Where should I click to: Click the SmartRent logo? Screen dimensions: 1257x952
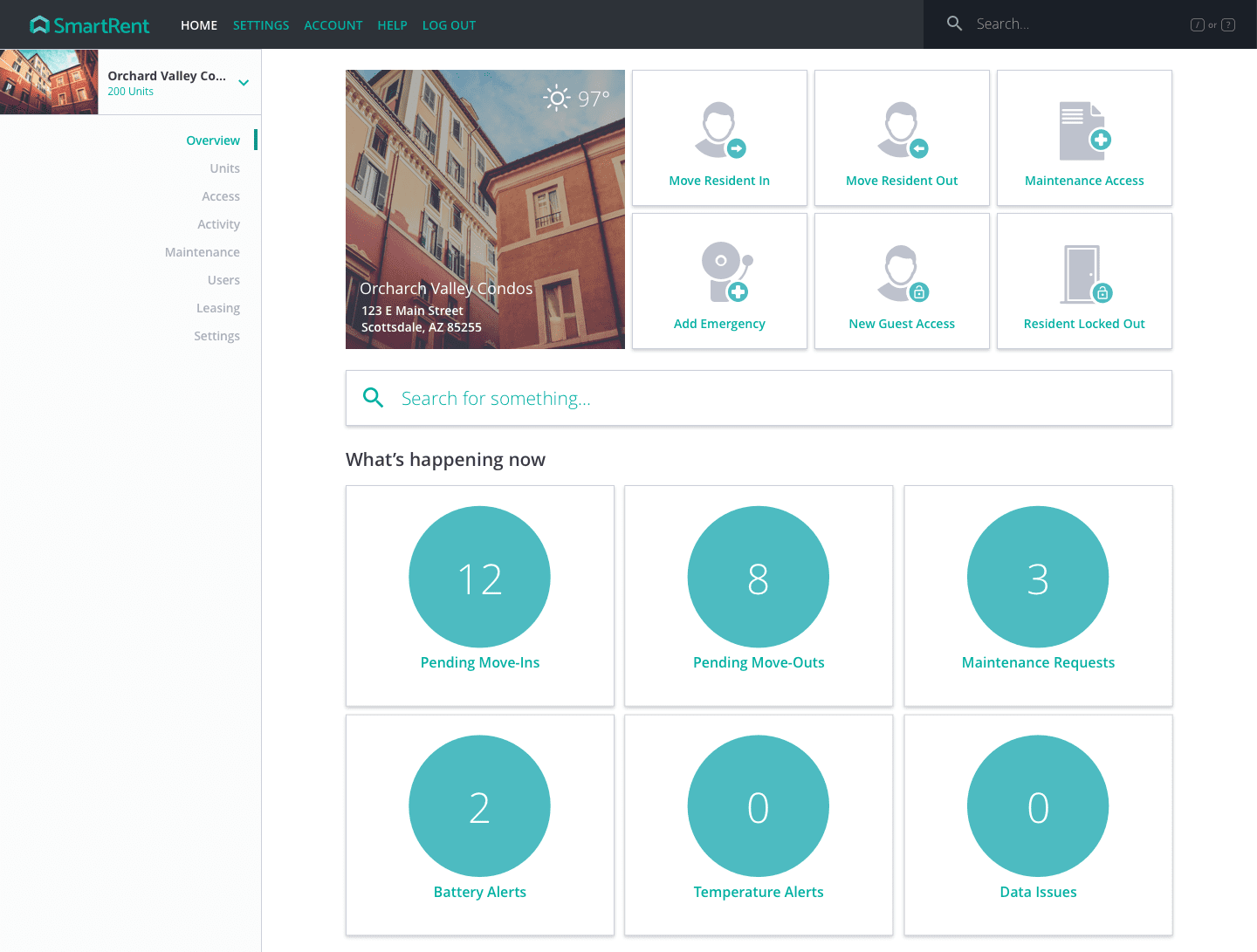coord(90,25)
